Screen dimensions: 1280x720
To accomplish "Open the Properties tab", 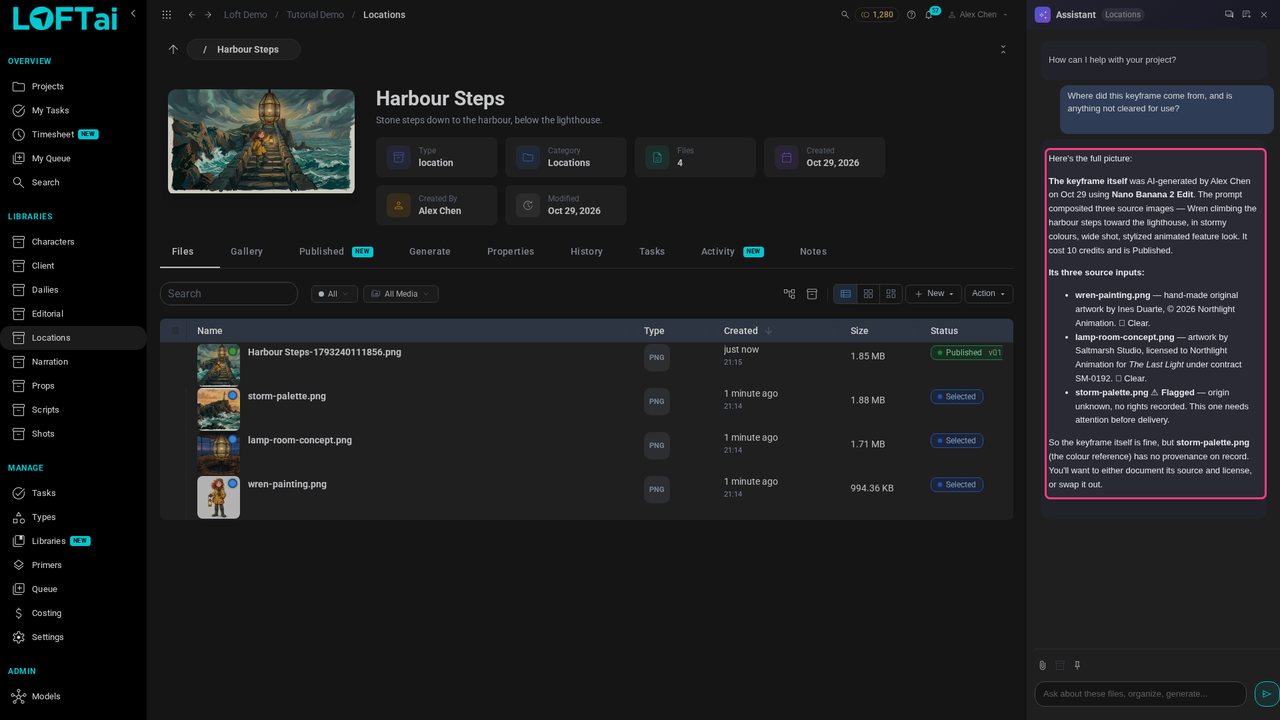I will point(510,252).
